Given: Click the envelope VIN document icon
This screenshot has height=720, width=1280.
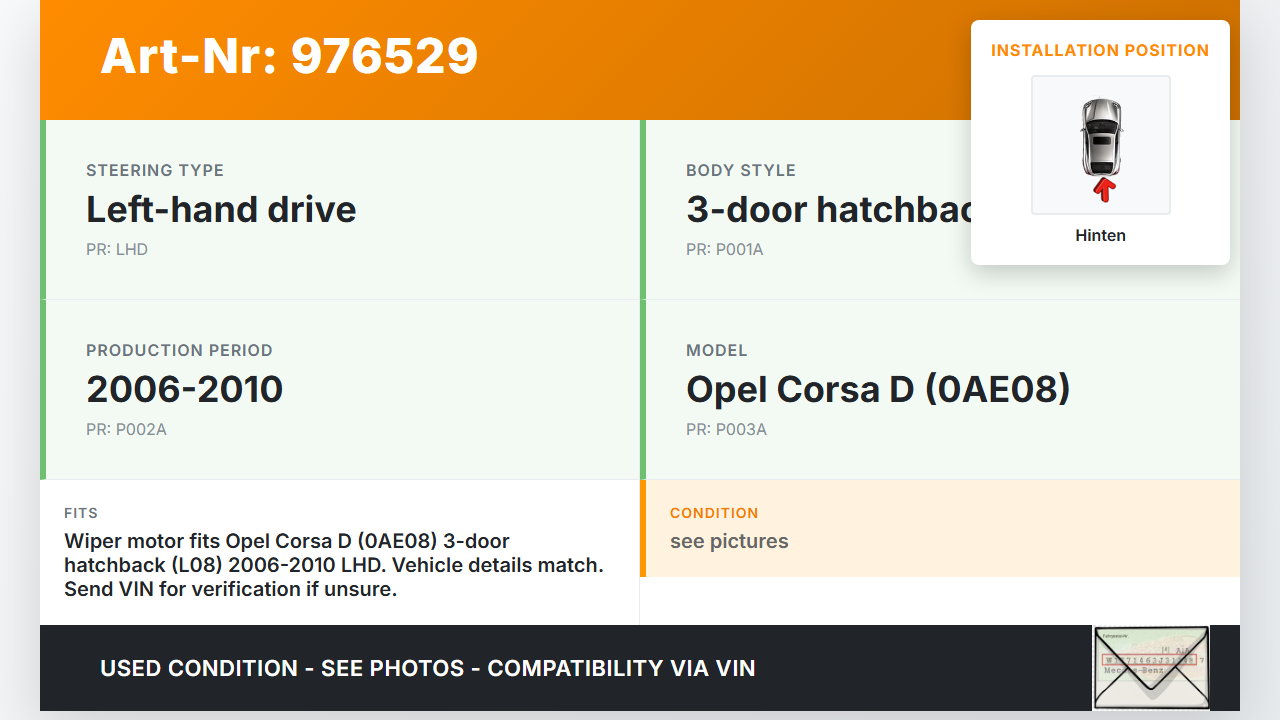Looking at the screenshot, I should 1151,668.
